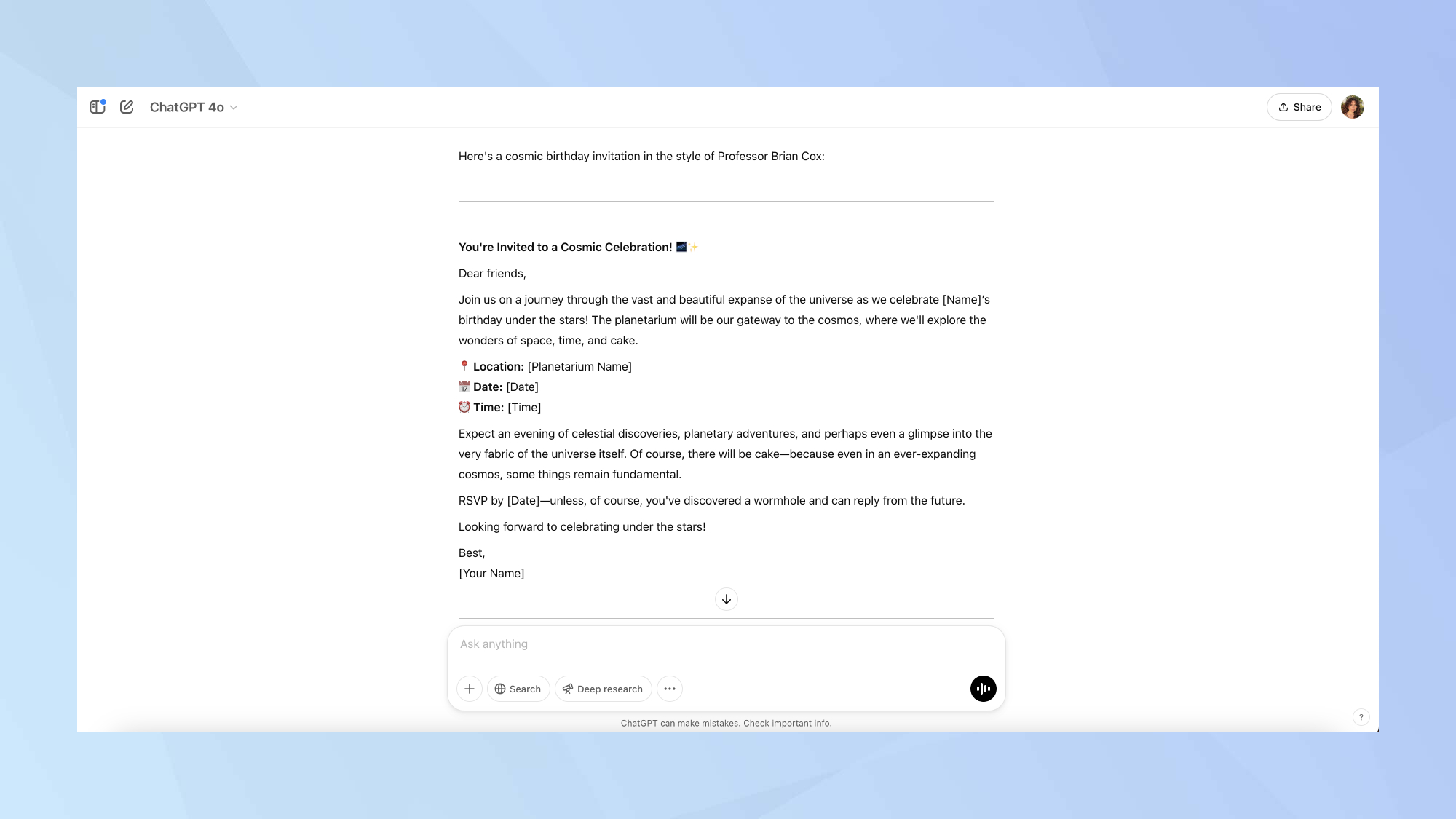Screen dimensions: 1456x819
Task: Click the Ask anything input field
Action: [727, 644]
